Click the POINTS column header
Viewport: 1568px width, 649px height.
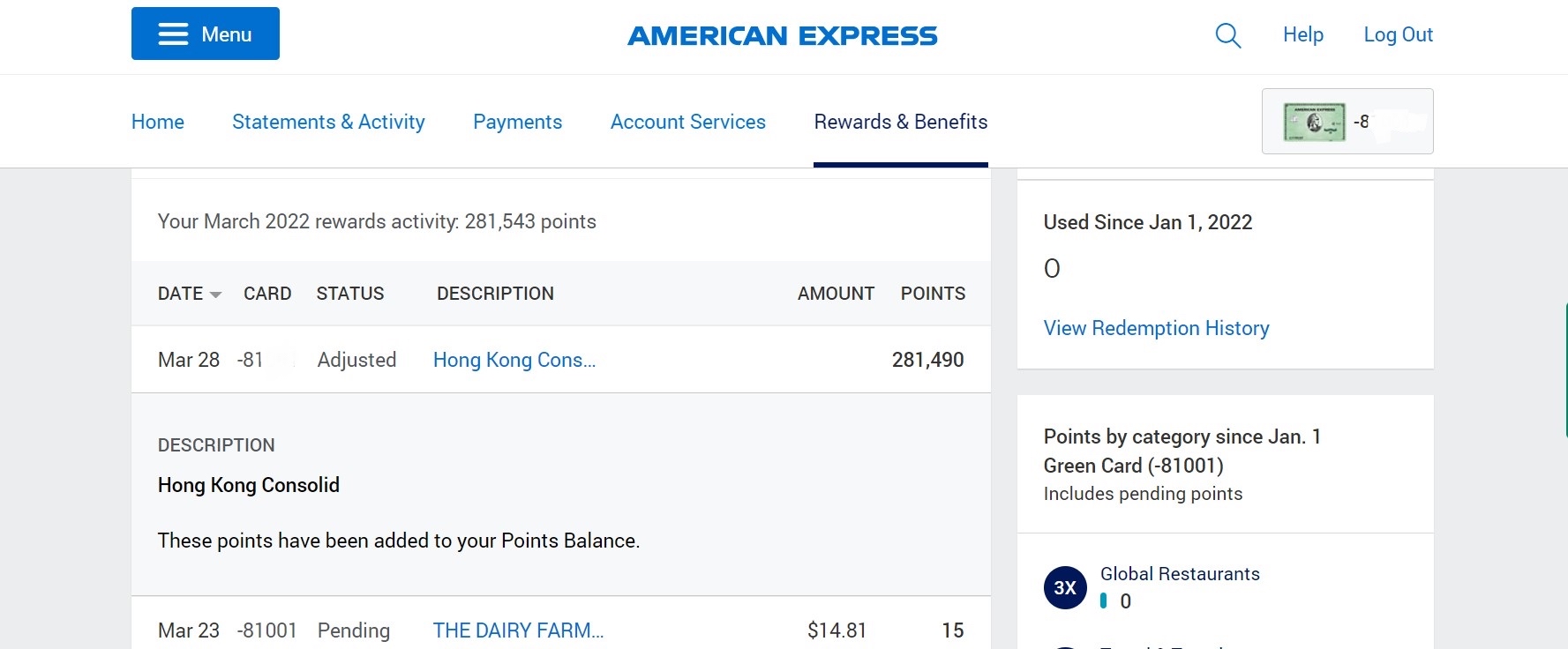click(x=933, y=294)
